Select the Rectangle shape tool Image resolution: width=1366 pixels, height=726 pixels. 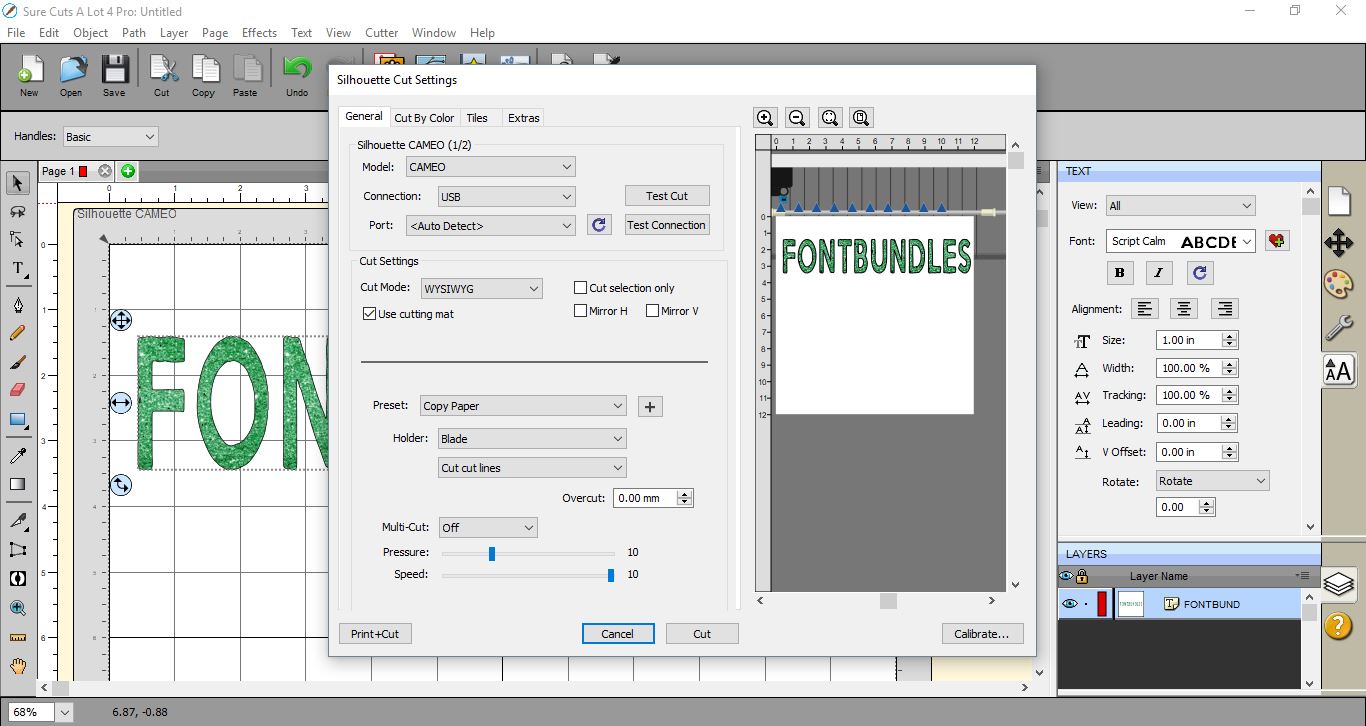coord(18,420)
